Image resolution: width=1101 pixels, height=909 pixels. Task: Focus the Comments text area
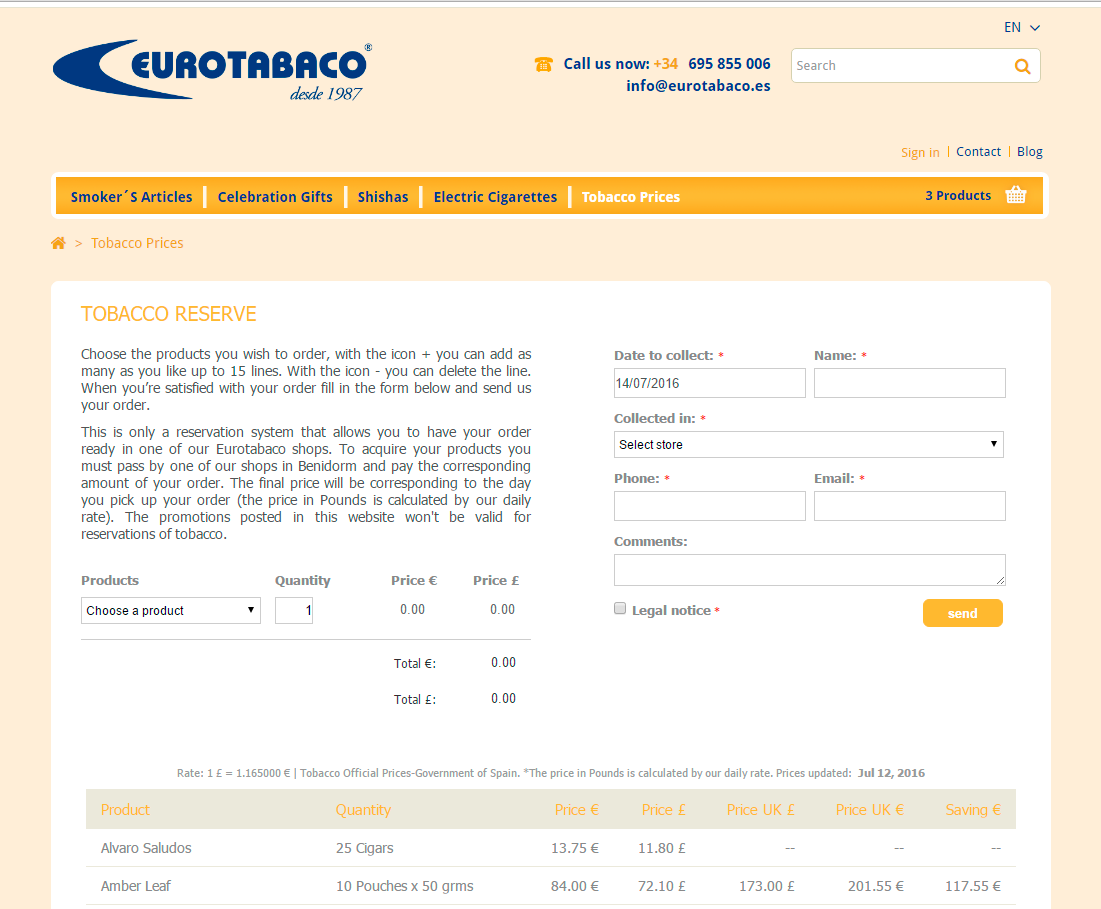coord(810,570)
